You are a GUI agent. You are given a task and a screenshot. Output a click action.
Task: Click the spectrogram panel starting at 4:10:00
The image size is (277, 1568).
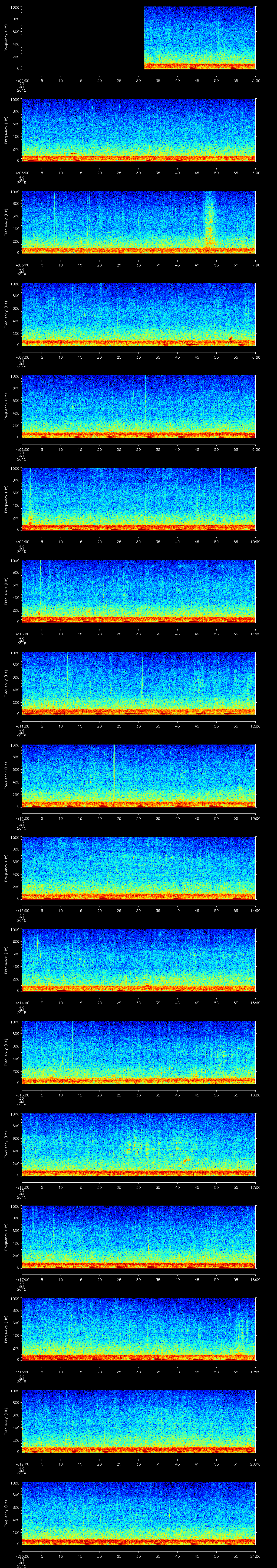139,591
